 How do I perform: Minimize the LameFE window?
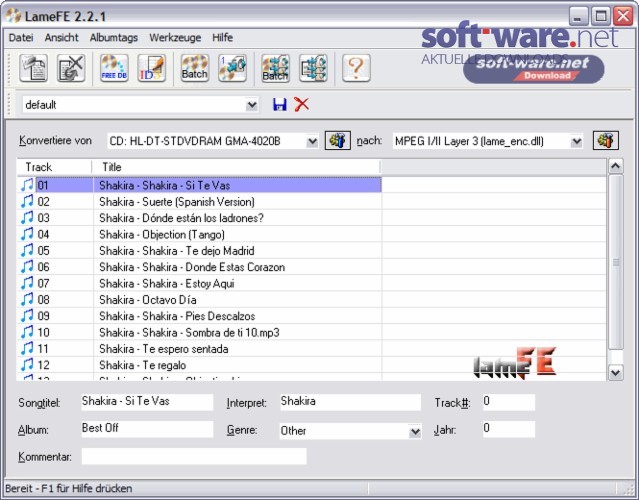coord(578,16)
